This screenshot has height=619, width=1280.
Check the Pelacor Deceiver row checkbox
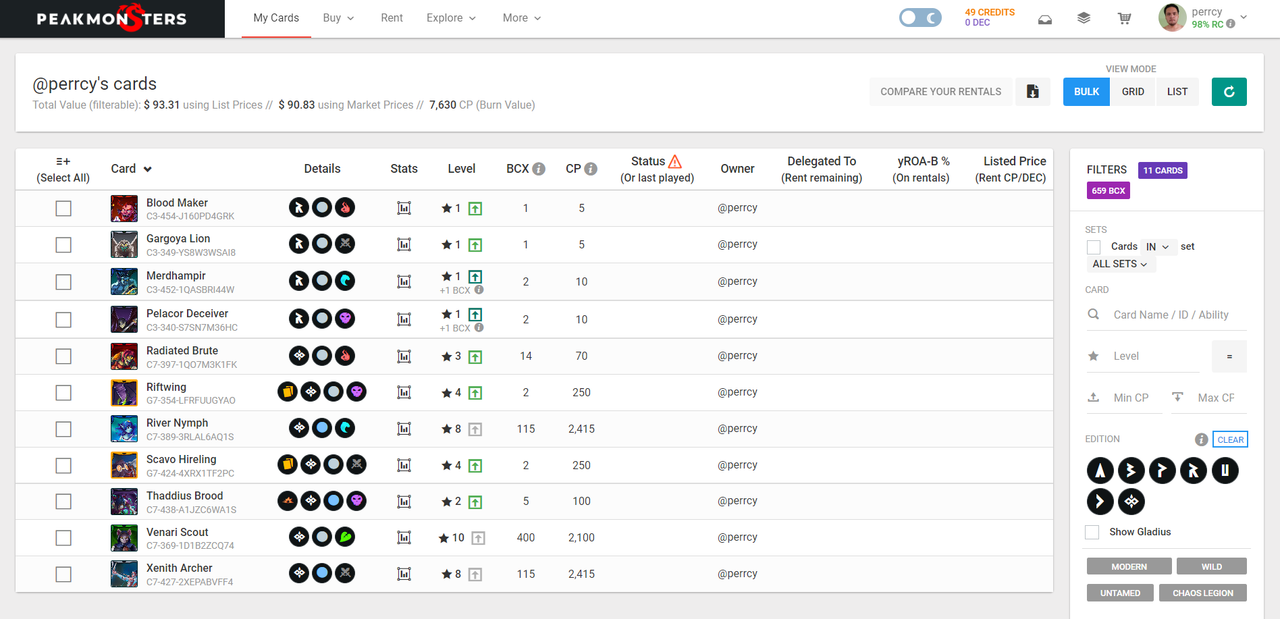tap(63, 320)
